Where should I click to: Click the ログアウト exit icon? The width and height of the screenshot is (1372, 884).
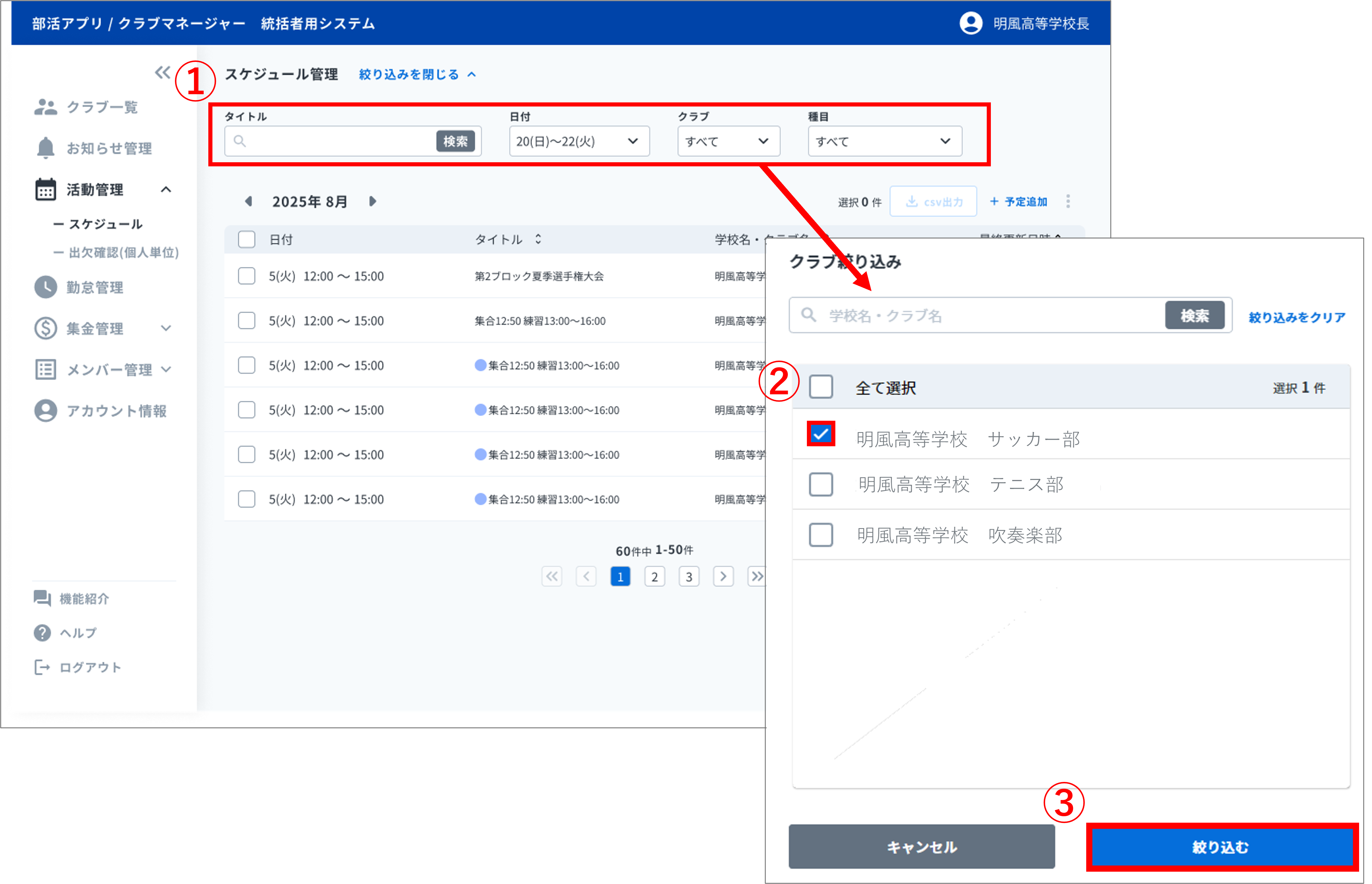coord(42,667)
